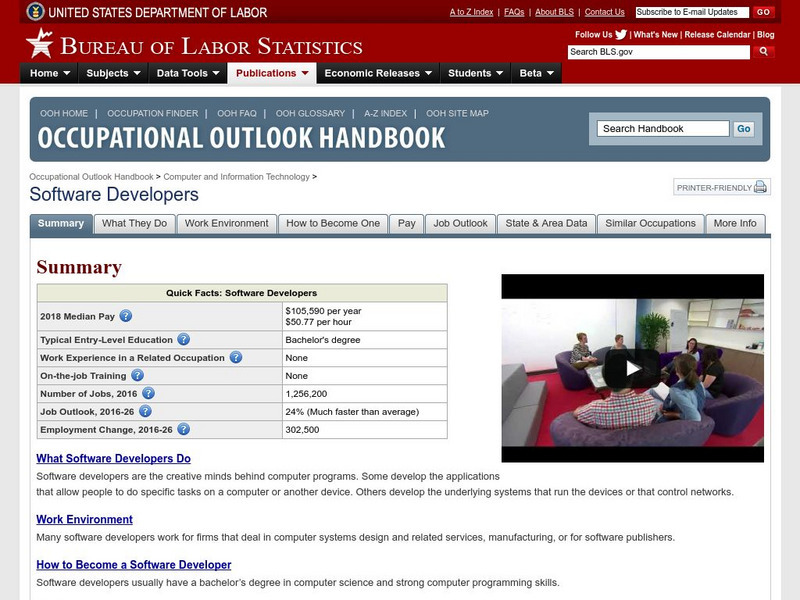Viewport: 800px width, 600px height.
Task: Open help for Work Experience in Related Occupation
Action: pyautogui.click(x=234, y=358)
